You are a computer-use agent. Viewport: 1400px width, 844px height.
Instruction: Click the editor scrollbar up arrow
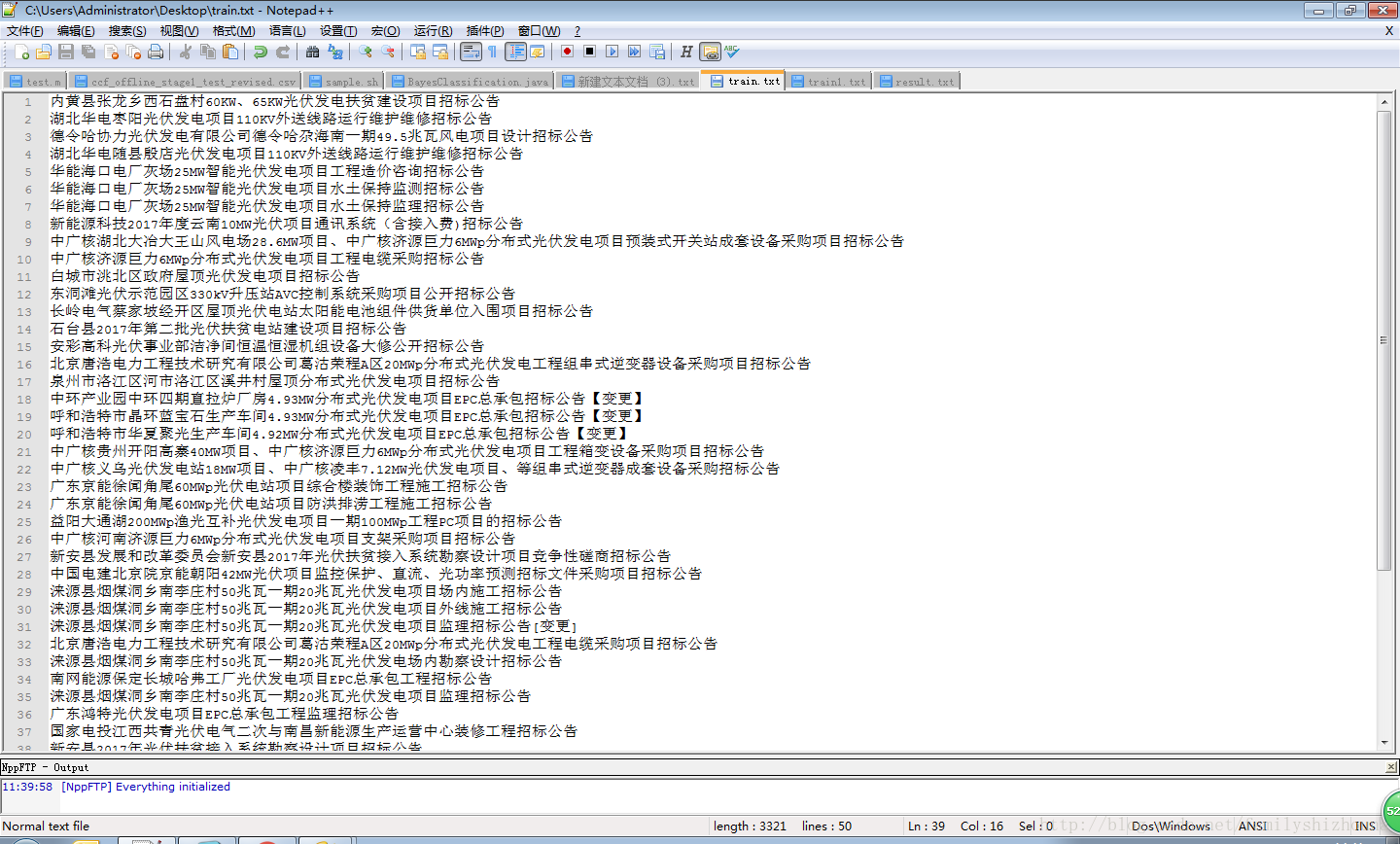tap(1383, 102)
